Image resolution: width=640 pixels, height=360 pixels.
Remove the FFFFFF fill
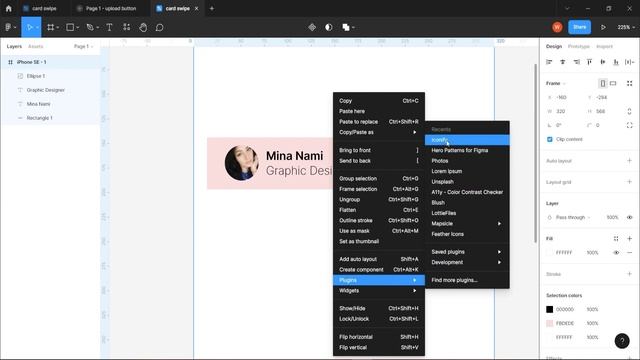pyautogui.click(x=629, y=253)
